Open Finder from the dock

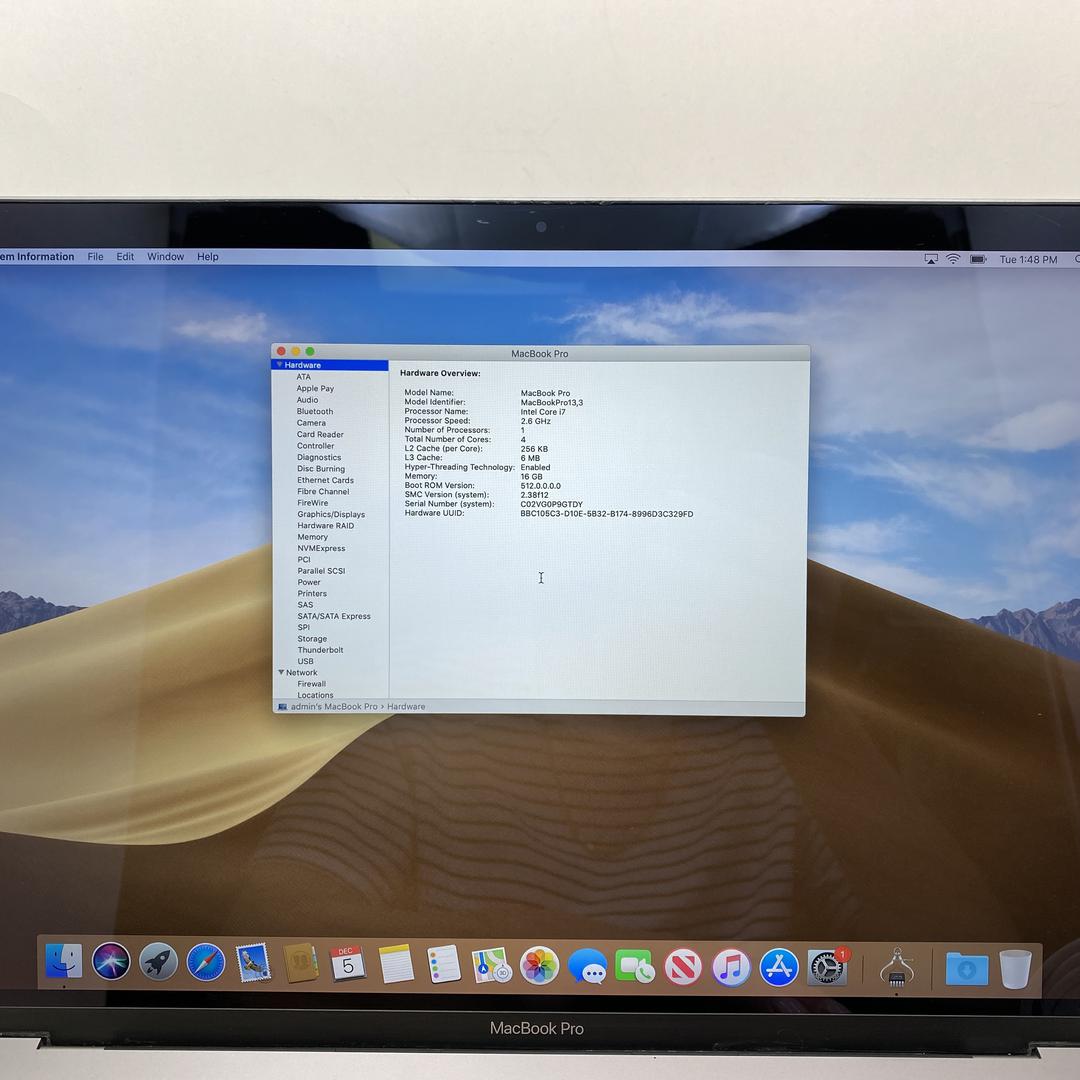(64, 962)
